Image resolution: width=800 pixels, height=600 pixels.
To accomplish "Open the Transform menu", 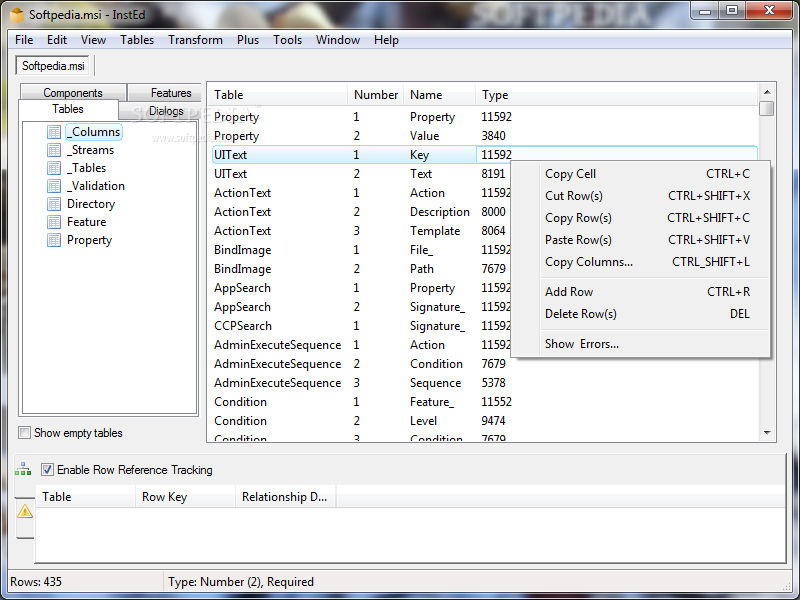I will [195, 40].
